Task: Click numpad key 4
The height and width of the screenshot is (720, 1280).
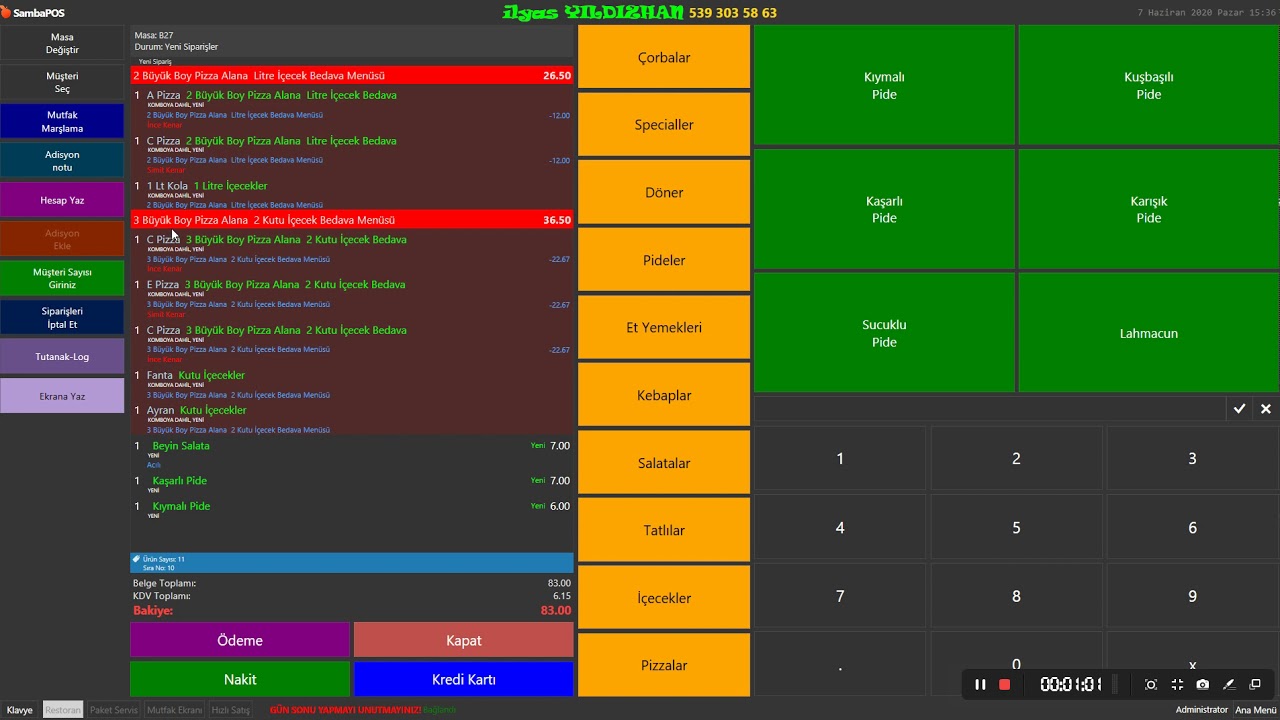Action: pos(840,527)
